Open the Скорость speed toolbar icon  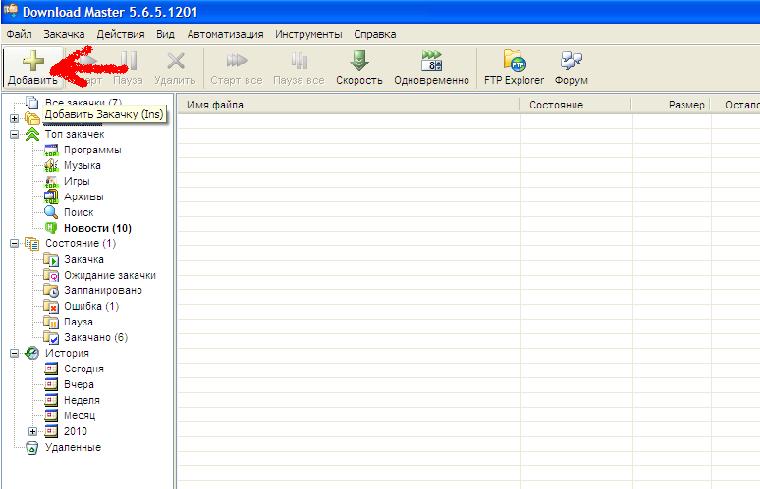[x=359, y=61]
